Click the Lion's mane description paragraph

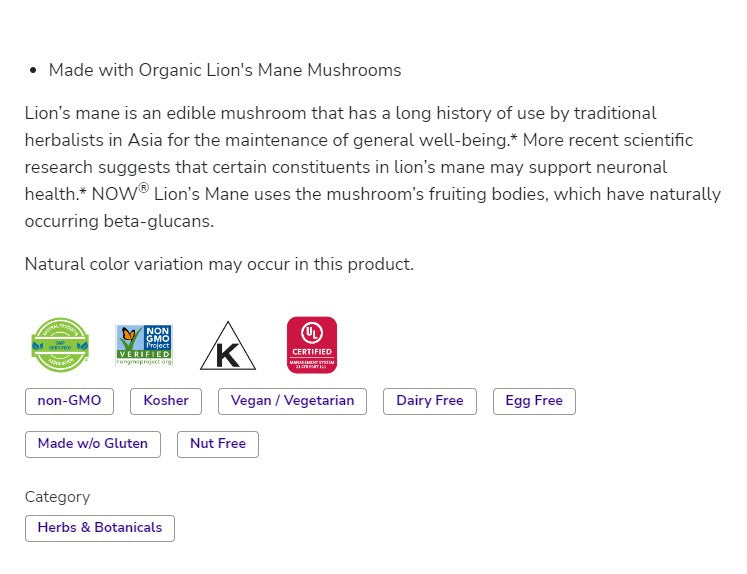[372, 167]
